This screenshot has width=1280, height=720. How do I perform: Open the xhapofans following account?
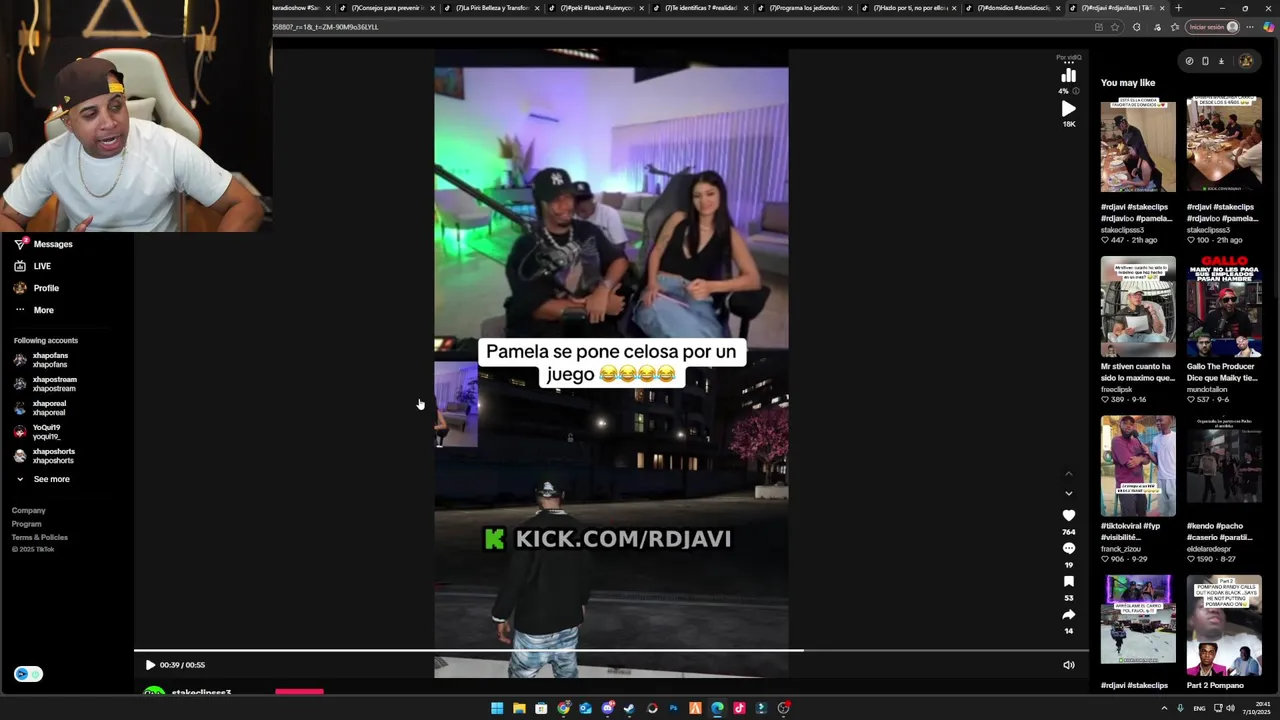[x=42, y=360]
